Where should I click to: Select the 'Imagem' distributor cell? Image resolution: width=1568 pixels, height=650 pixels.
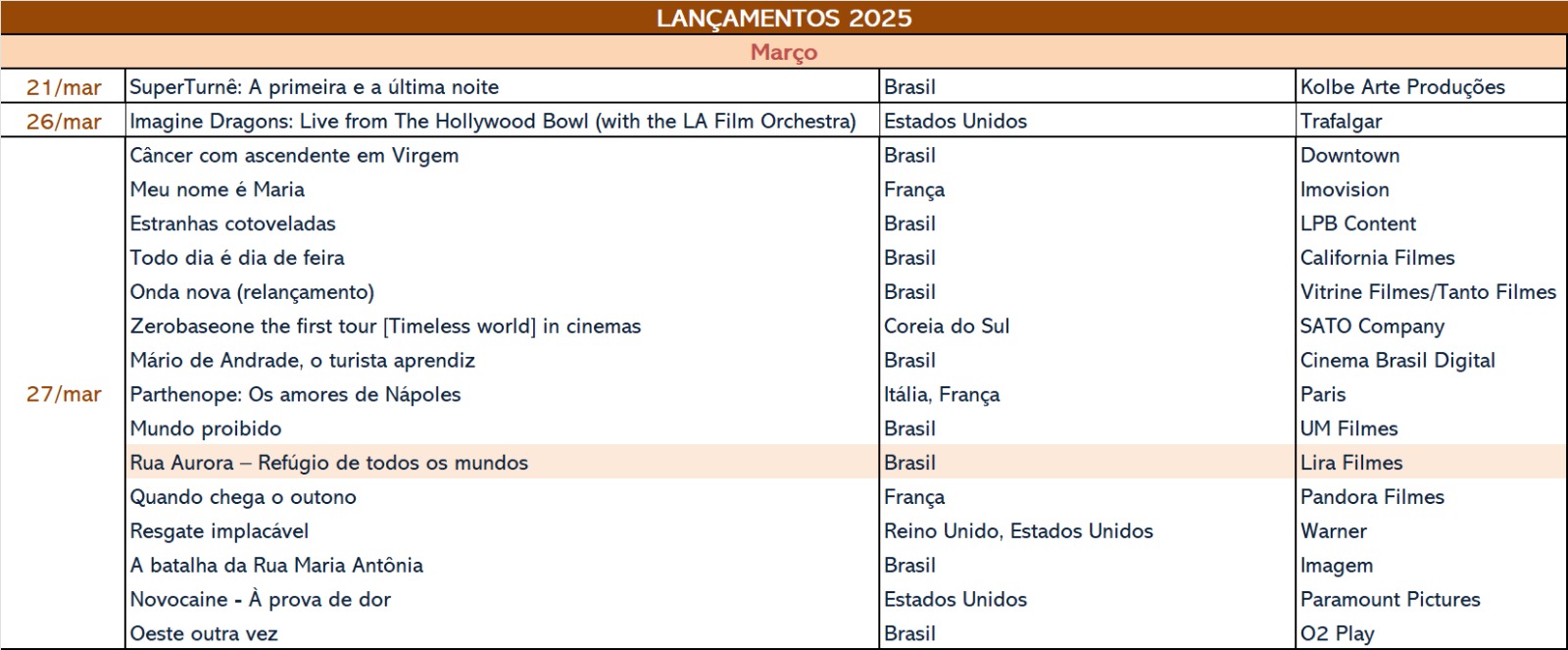coord(1337,567)
